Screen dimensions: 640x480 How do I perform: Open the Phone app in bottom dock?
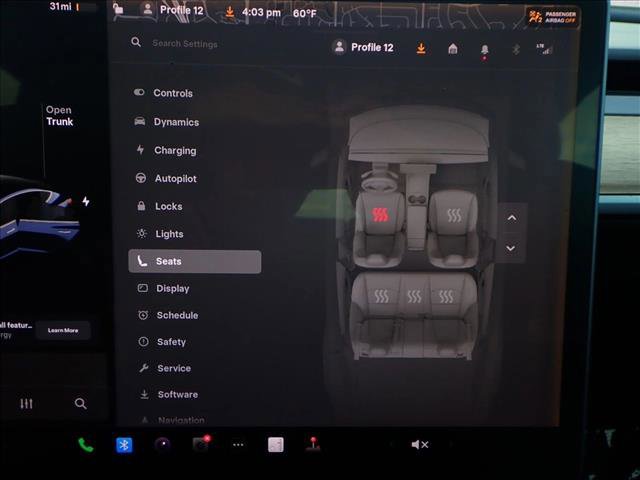86,445
